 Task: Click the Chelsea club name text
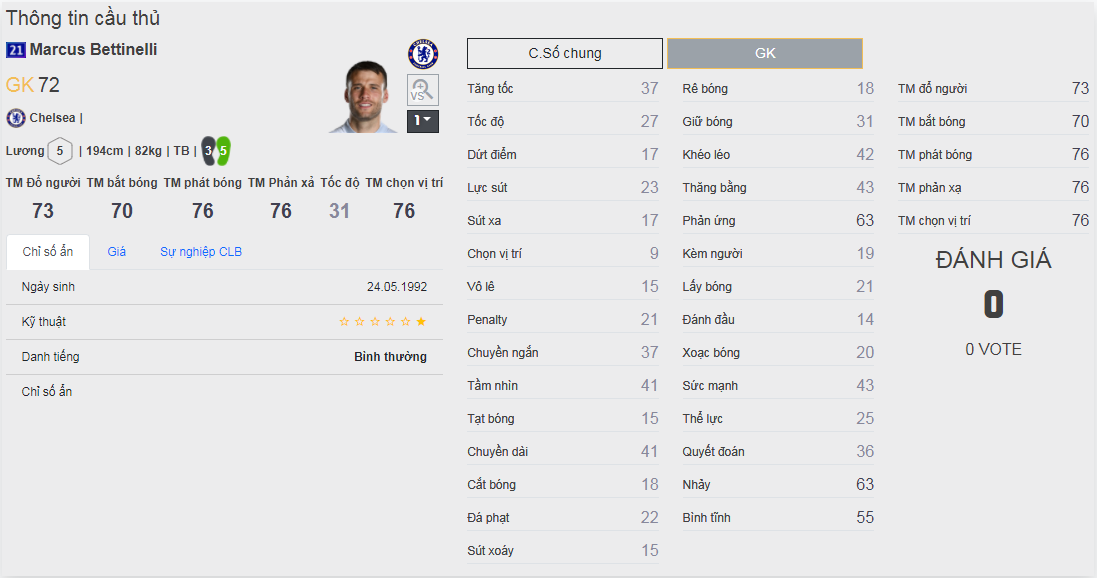(x=53, y=118)
